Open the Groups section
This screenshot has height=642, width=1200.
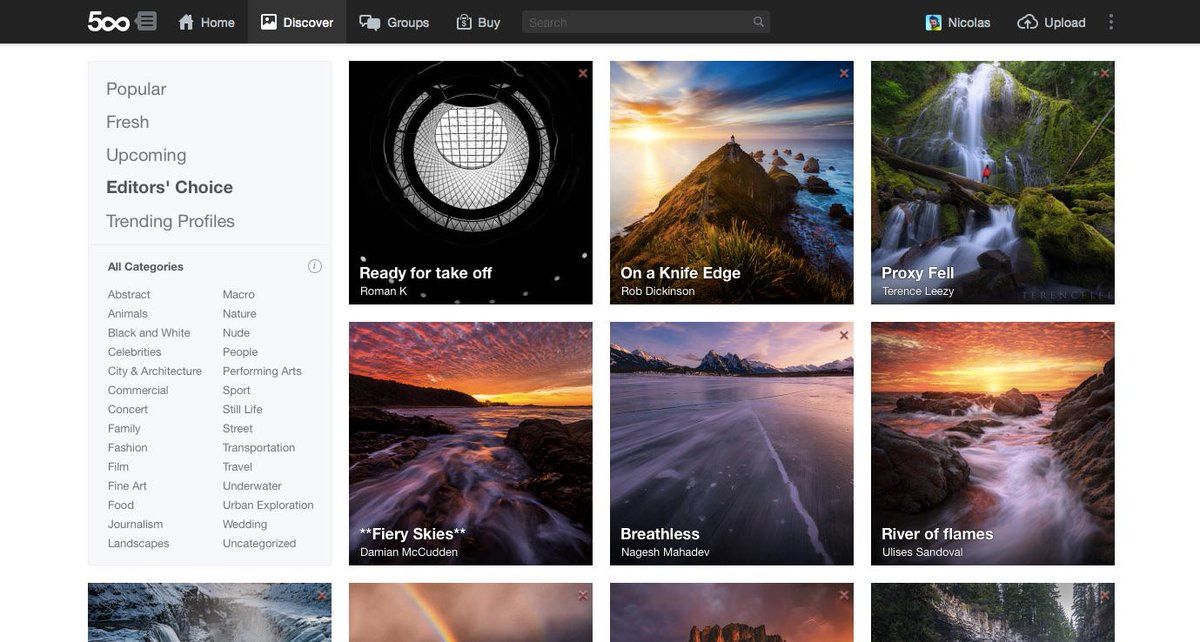click(394, 22)
